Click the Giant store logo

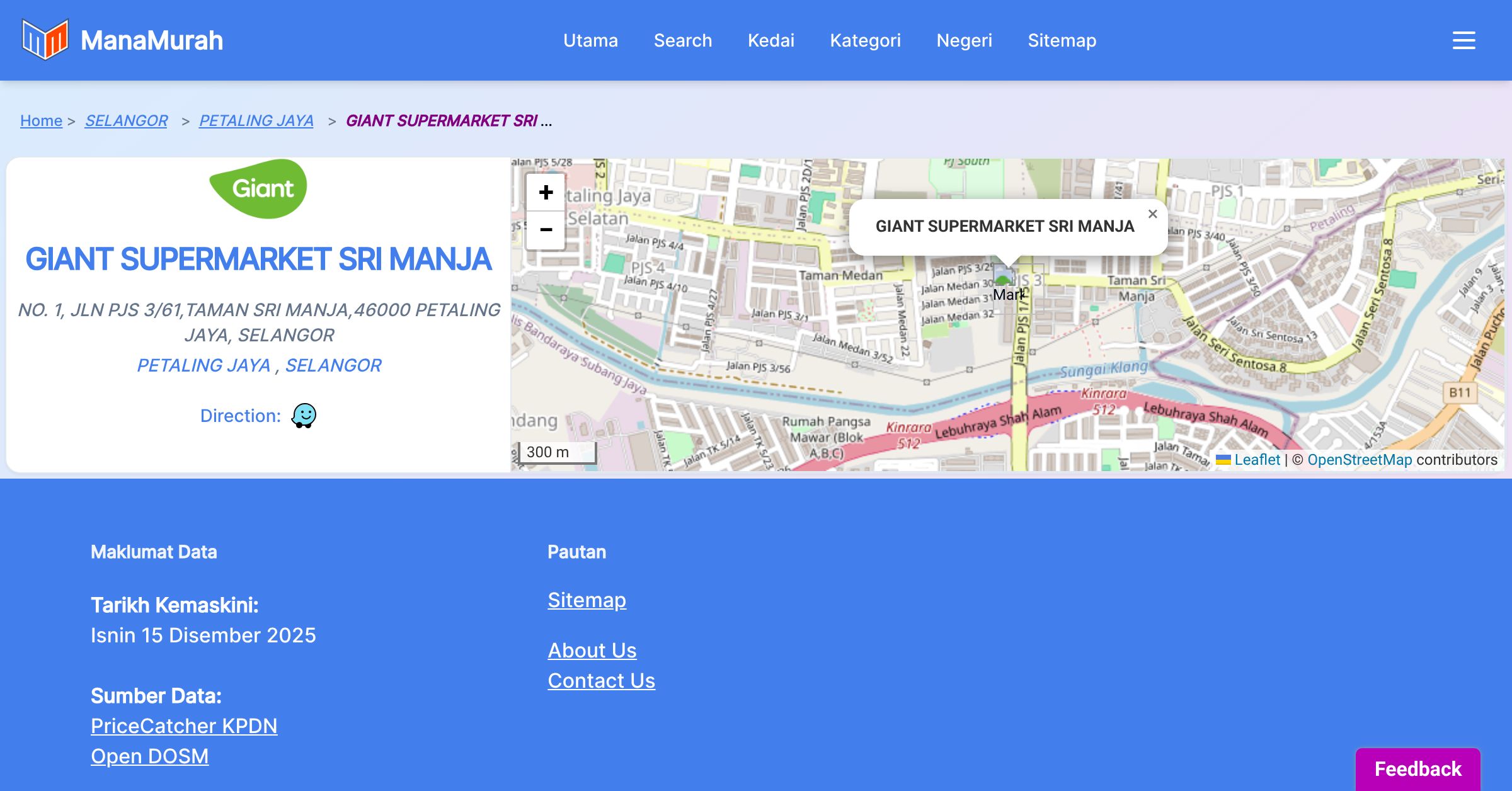pyautogui.click(x=258, y=188)
